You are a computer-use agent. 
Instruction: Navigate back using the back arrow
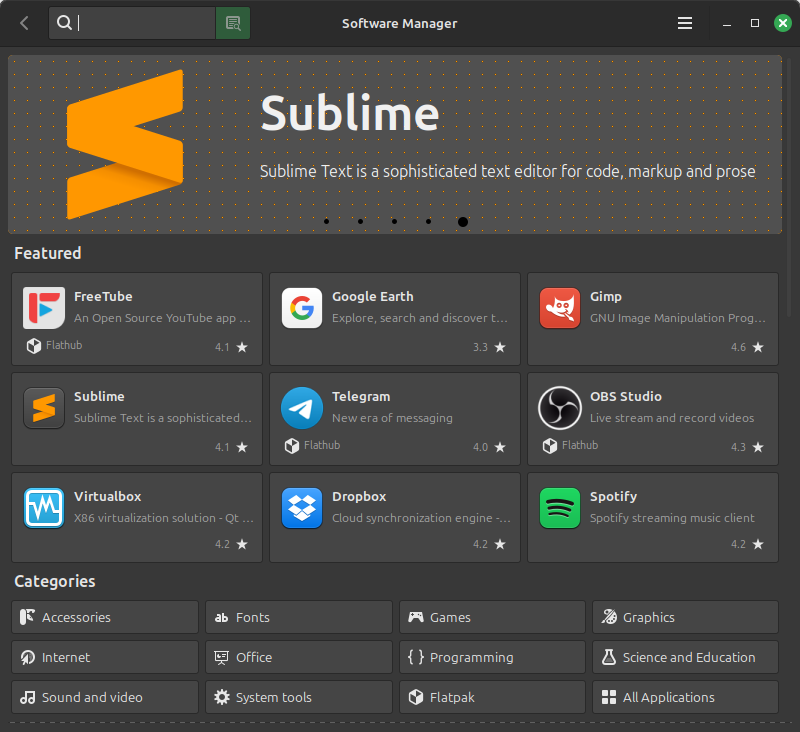click(x=22, y=22)
